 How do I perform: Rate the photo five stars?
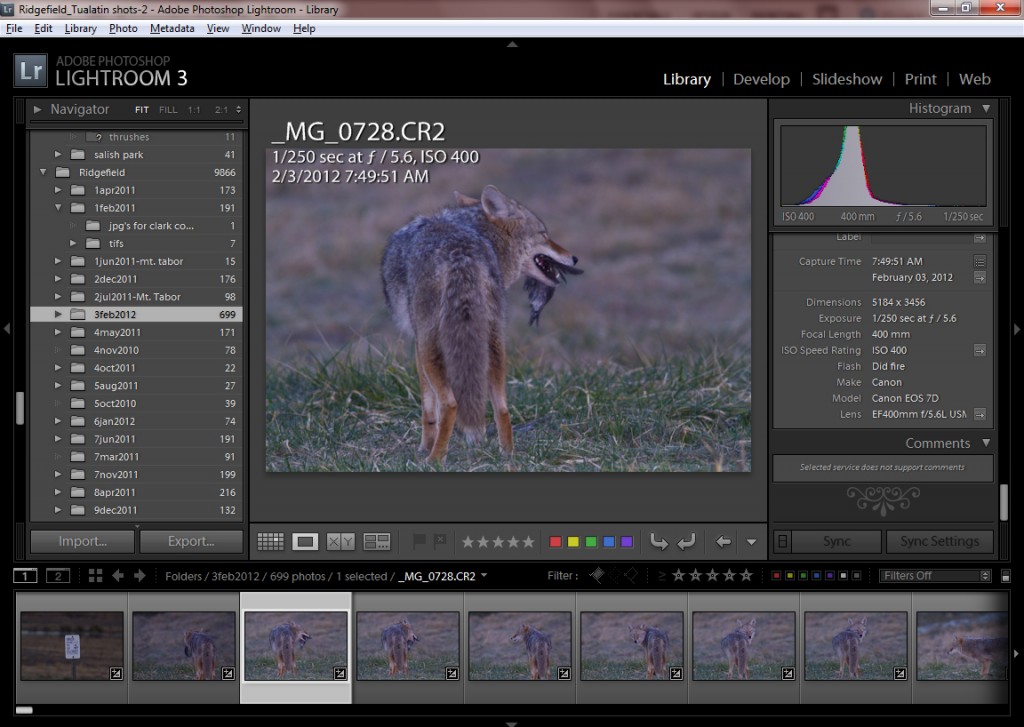pyautogui.click(x=527, y=541)
